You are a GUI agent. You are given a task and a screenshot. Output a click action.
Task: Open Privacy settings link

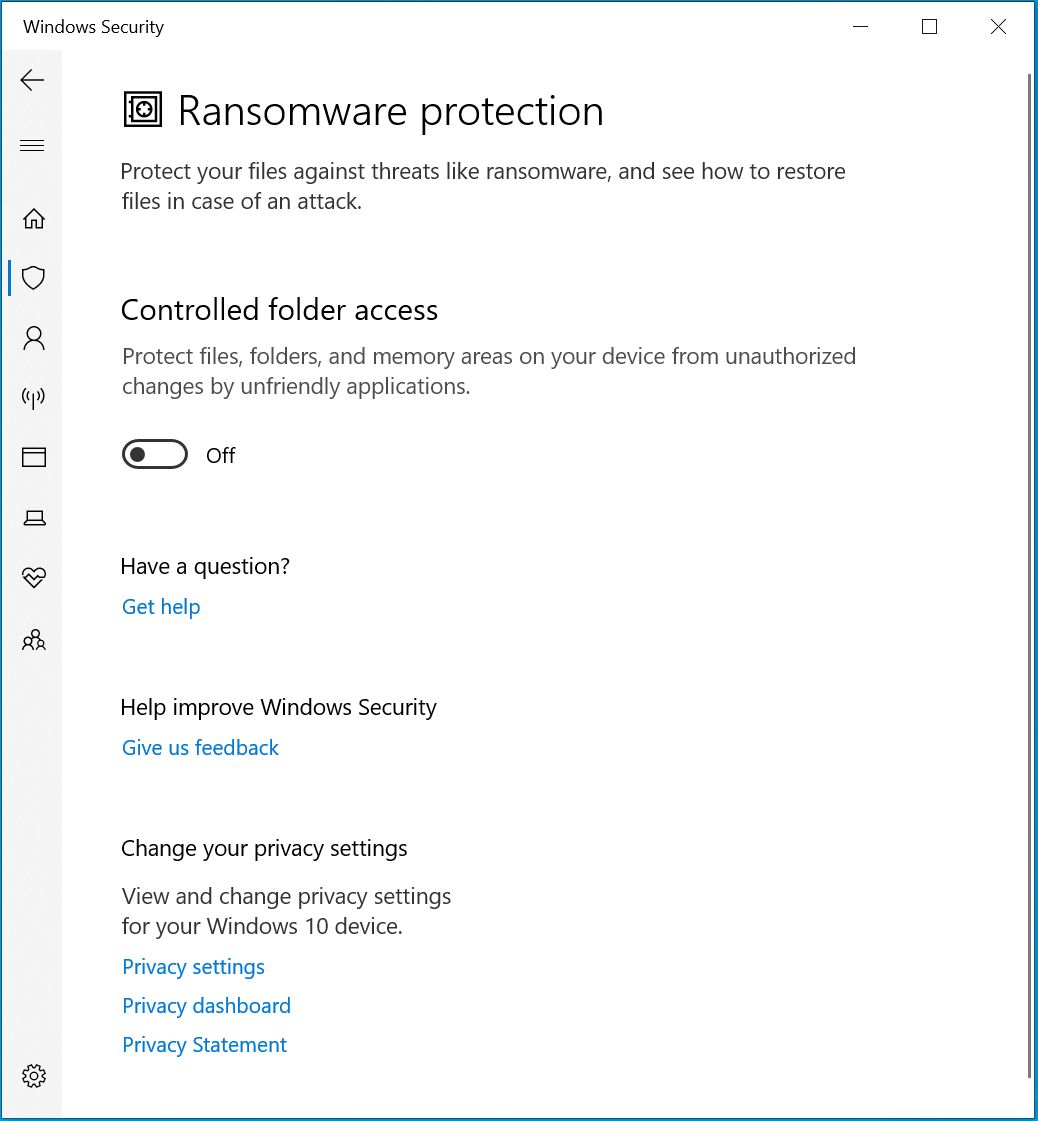click(193, 967)
